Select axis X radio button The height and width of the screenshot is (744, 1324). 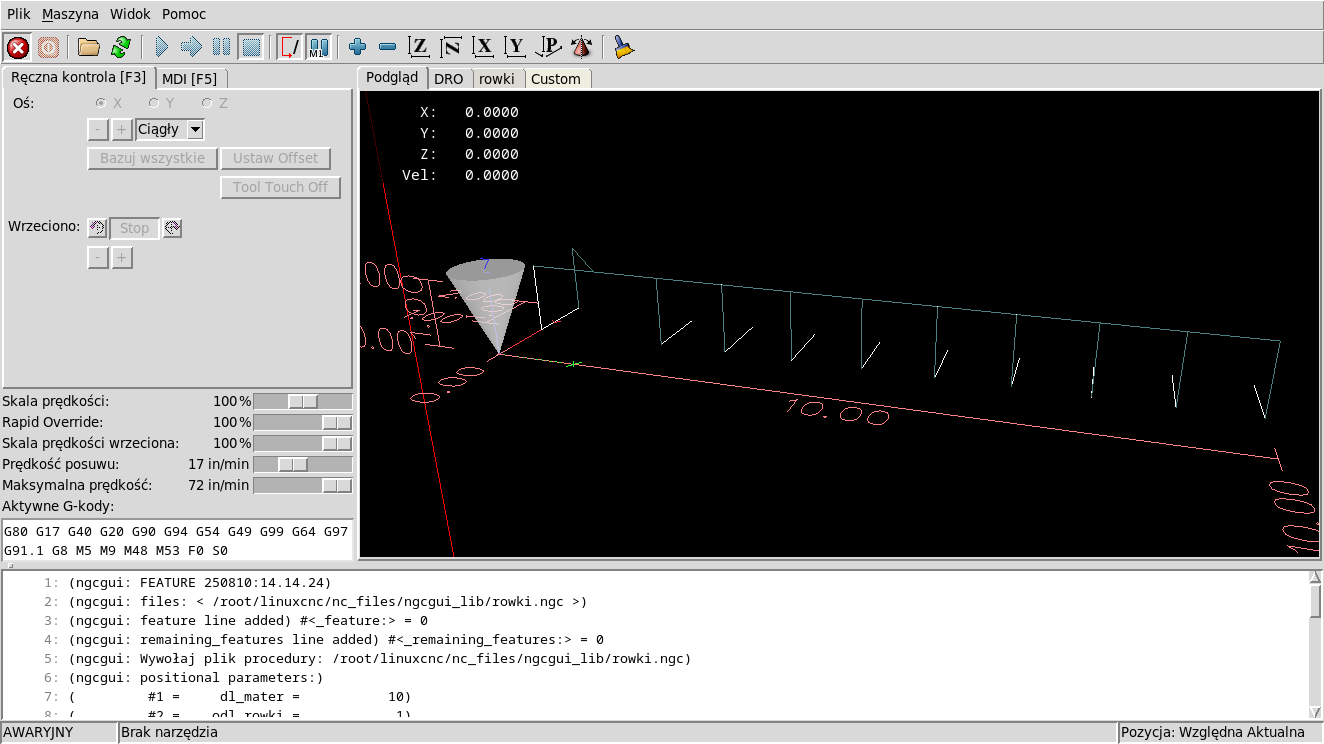point(108,102)
